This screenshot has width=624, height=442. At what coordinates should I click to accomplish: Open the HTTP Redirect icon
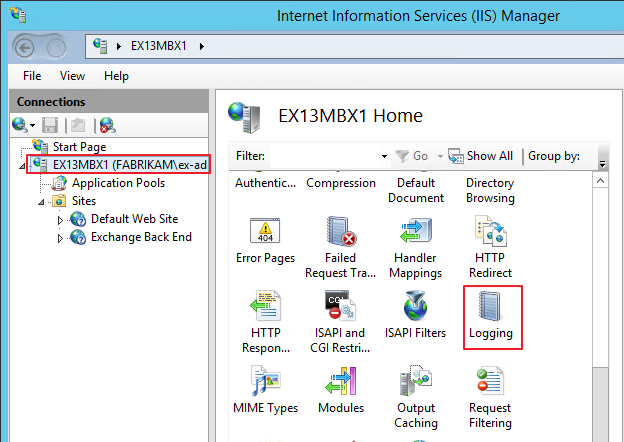pyautogui.click(x=491, y=231)
